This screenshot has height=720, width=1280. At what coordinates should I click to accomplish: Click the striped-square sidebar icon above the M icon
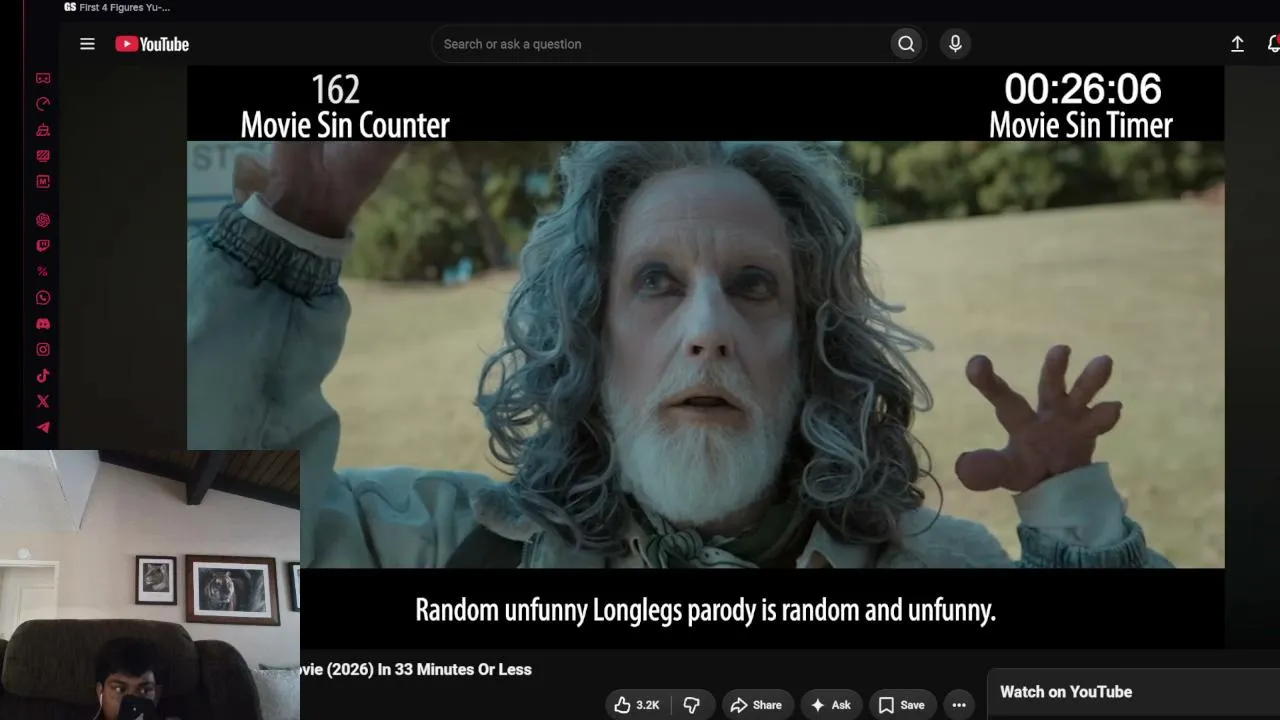point(43,156)
